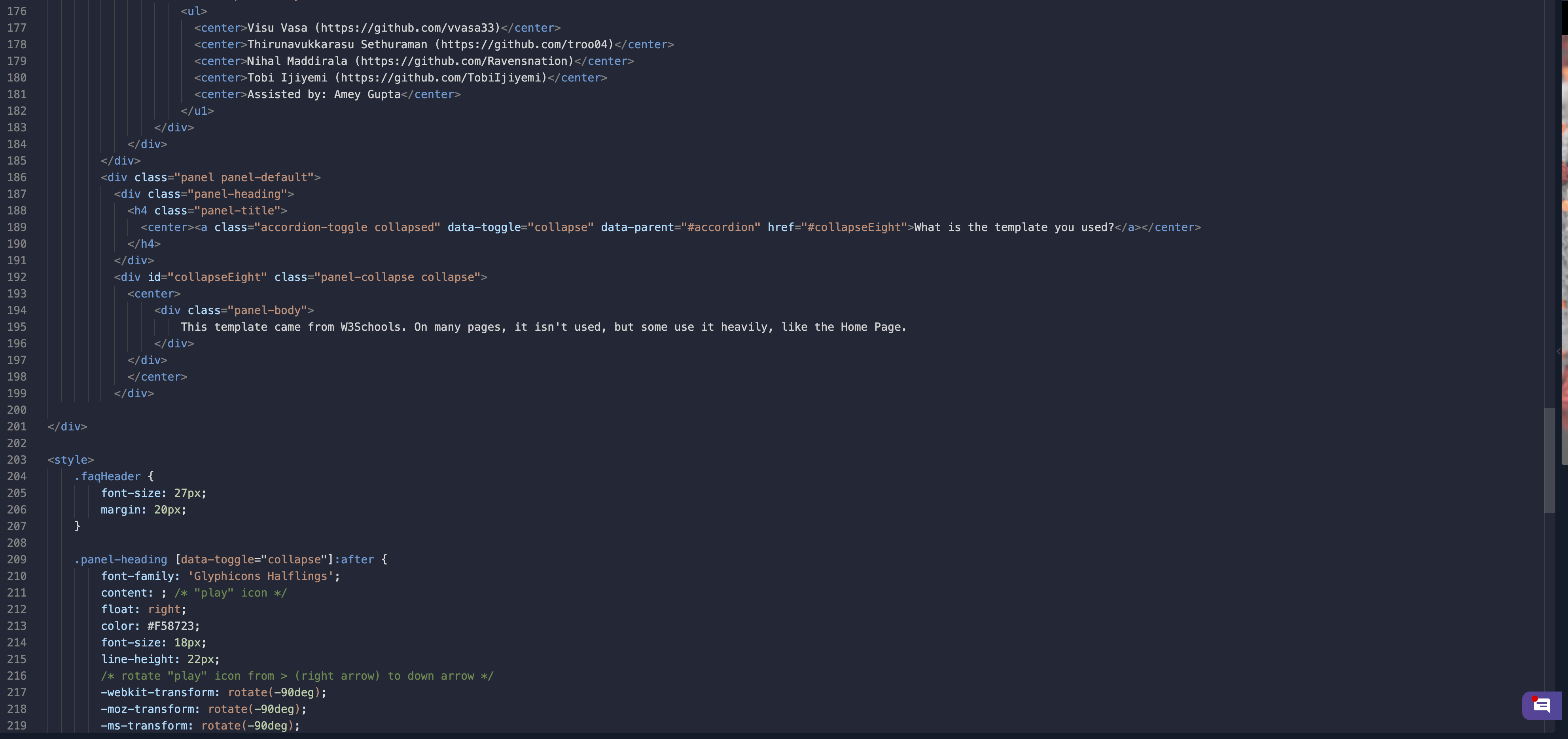Click the "Assisted by: Amey Gupta" text
This screenshot has width=1568, height=739.
point(323,95)
